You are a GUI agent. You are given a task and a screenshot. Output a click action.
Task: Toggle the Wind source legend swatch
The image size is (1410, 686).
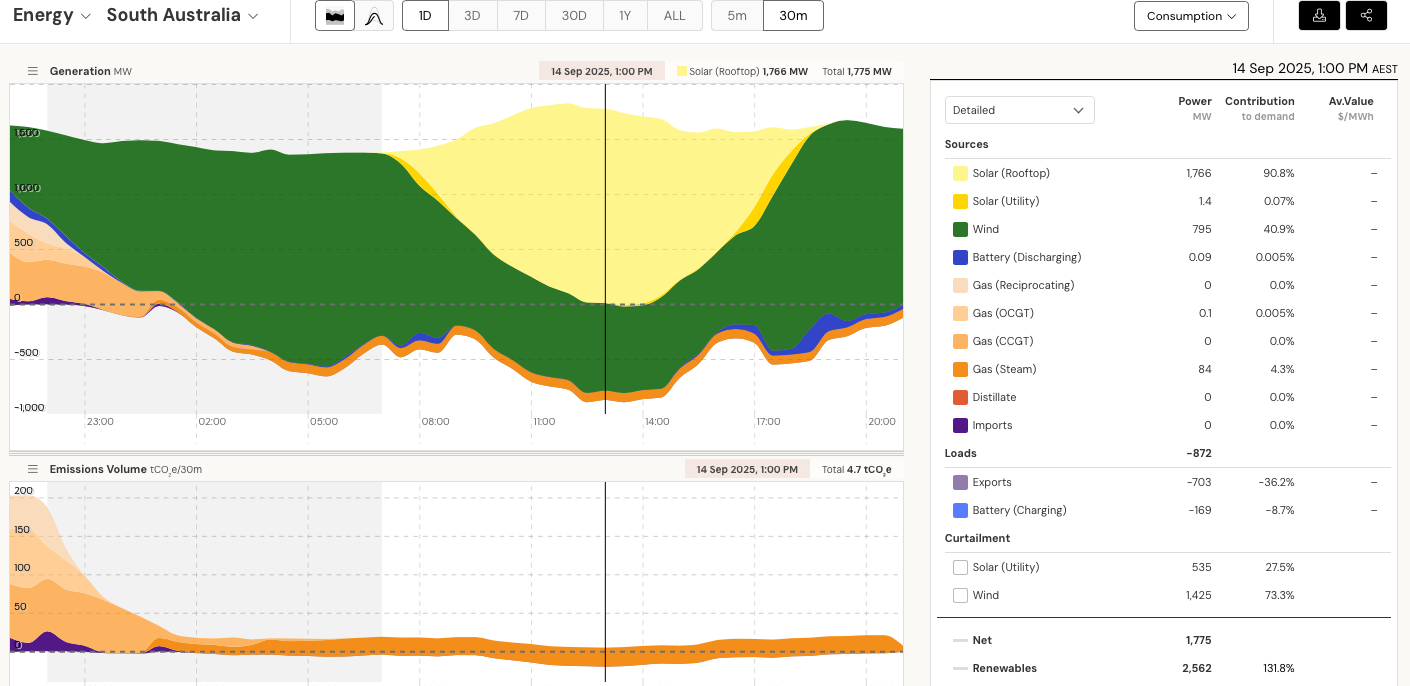pos(960,229)
